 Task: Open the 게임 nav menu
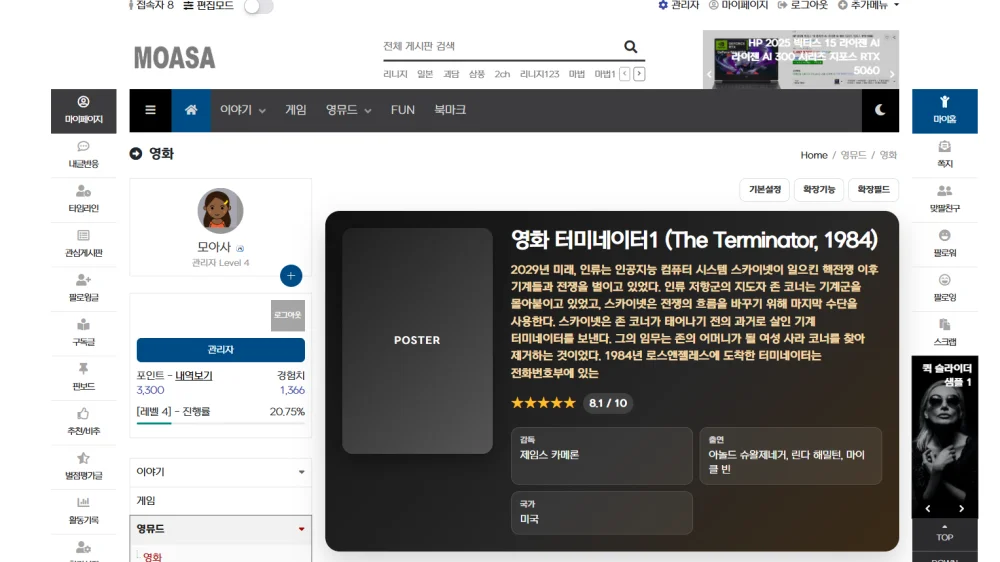click(295, 110)
